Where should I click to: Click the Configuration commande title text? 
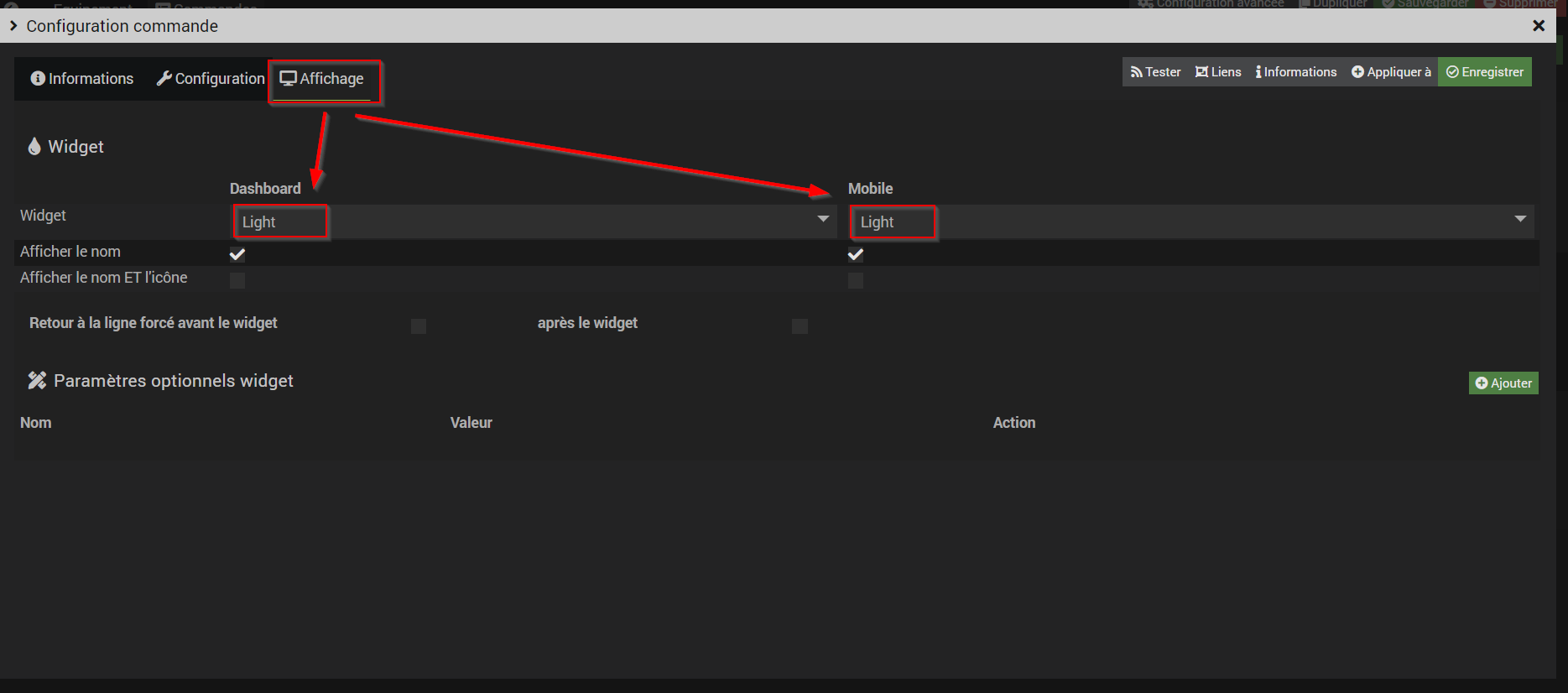point(122,26)
